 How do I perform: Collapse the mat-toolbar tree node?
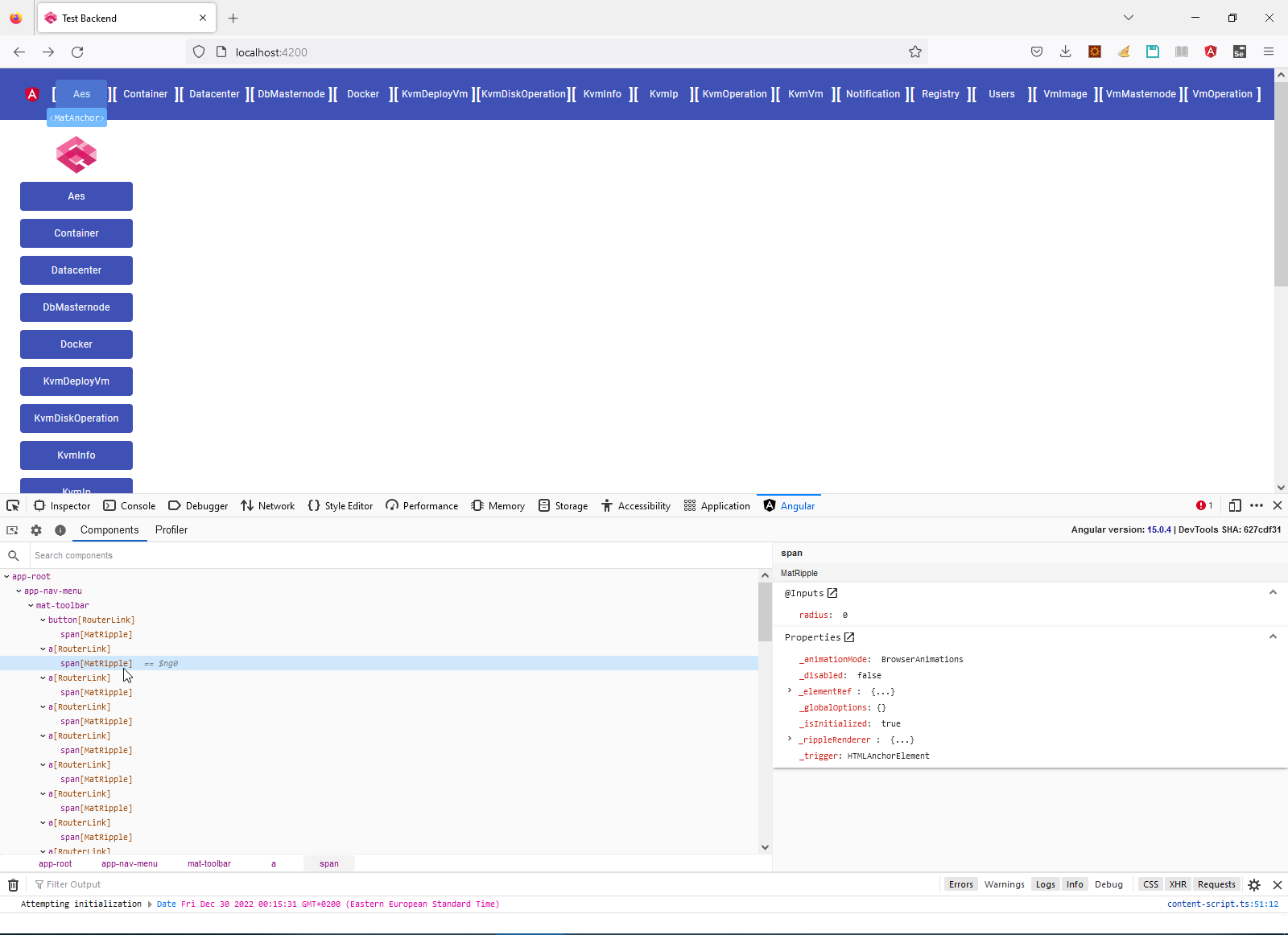pyautogui.click(x=31, y=606)
